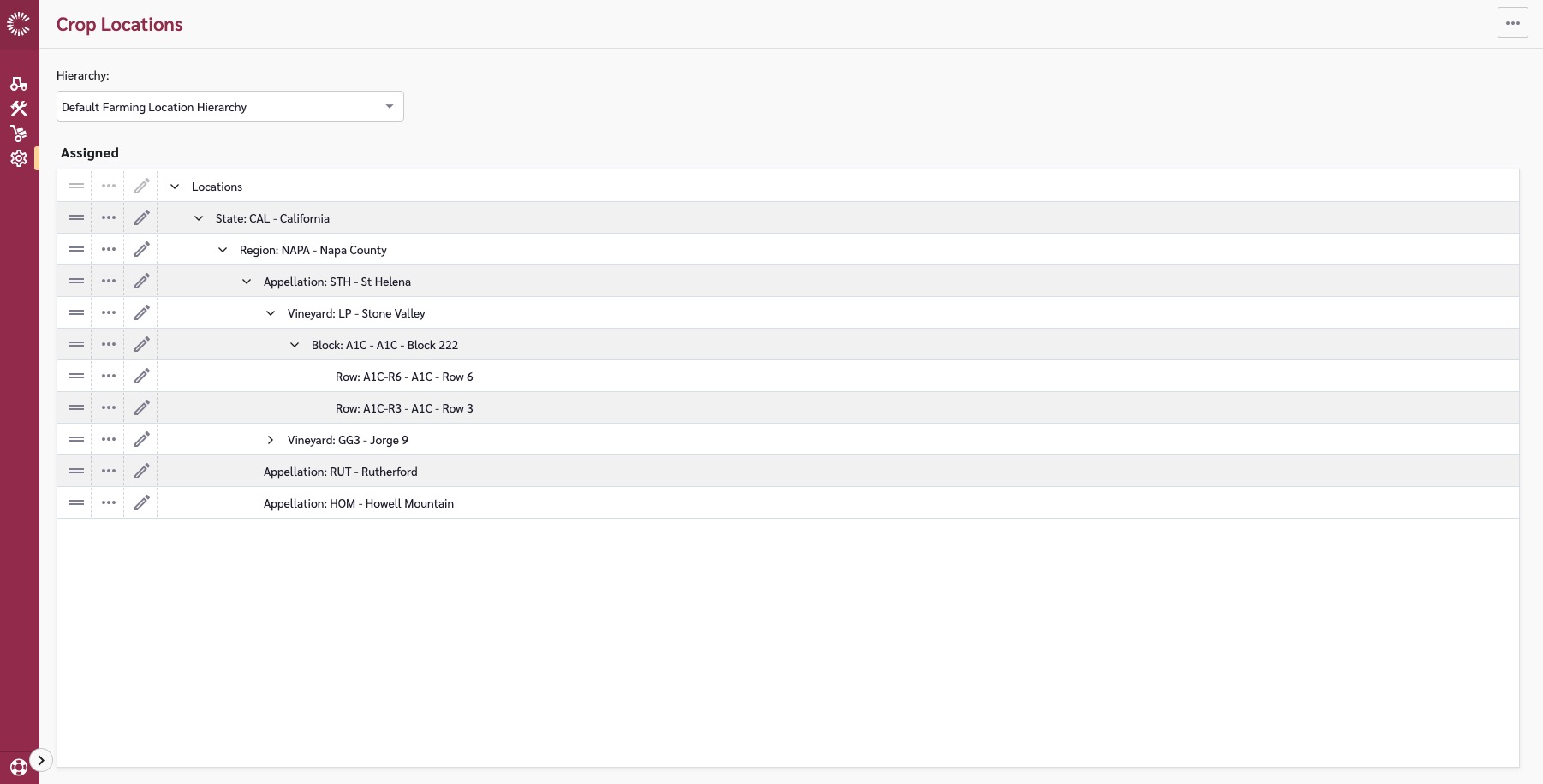Select Row A1C-R3 - A1C - Row 3

[404, 408]
